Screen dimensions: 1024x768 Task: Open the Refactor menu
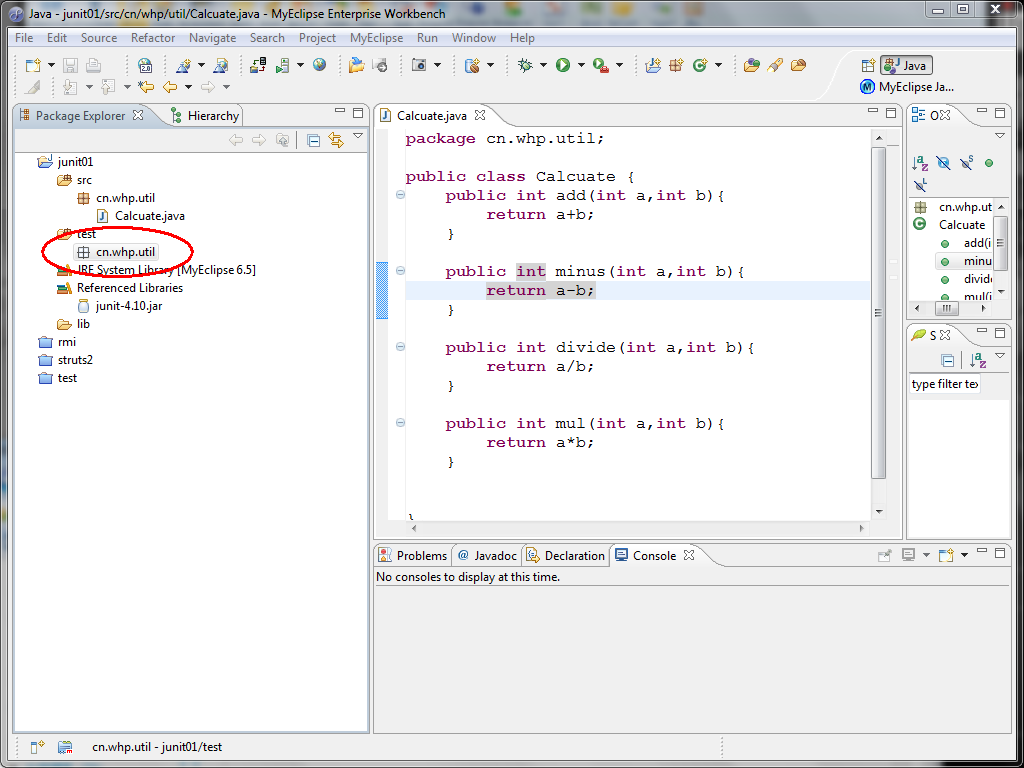point(153,38)
